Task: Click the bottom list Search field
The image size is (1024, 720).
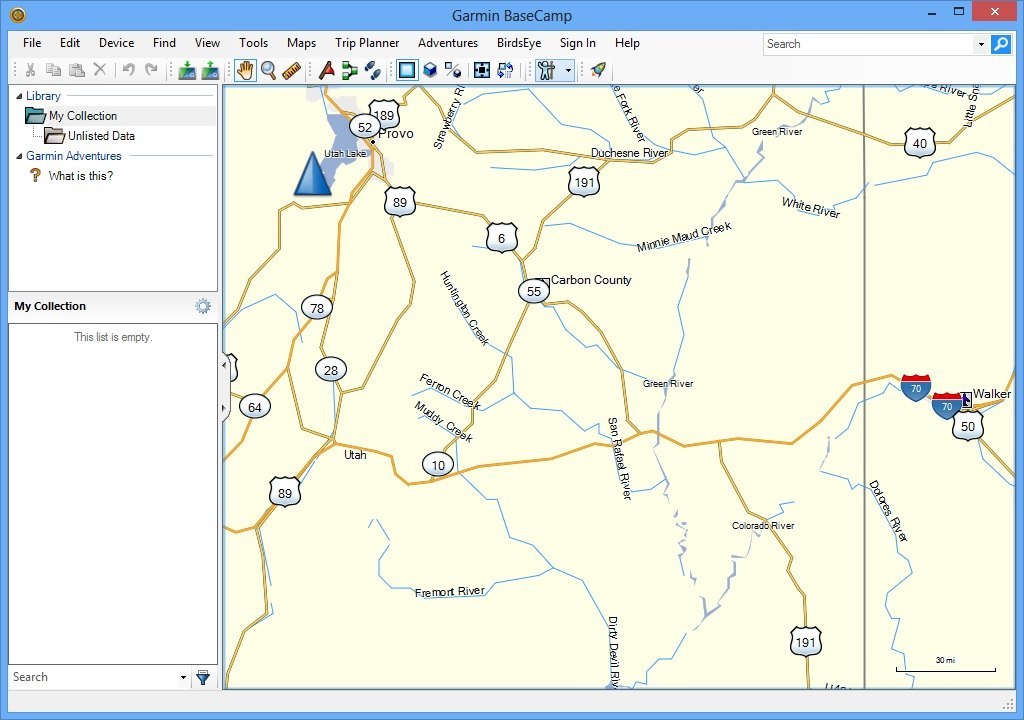Action: (93, 677)
